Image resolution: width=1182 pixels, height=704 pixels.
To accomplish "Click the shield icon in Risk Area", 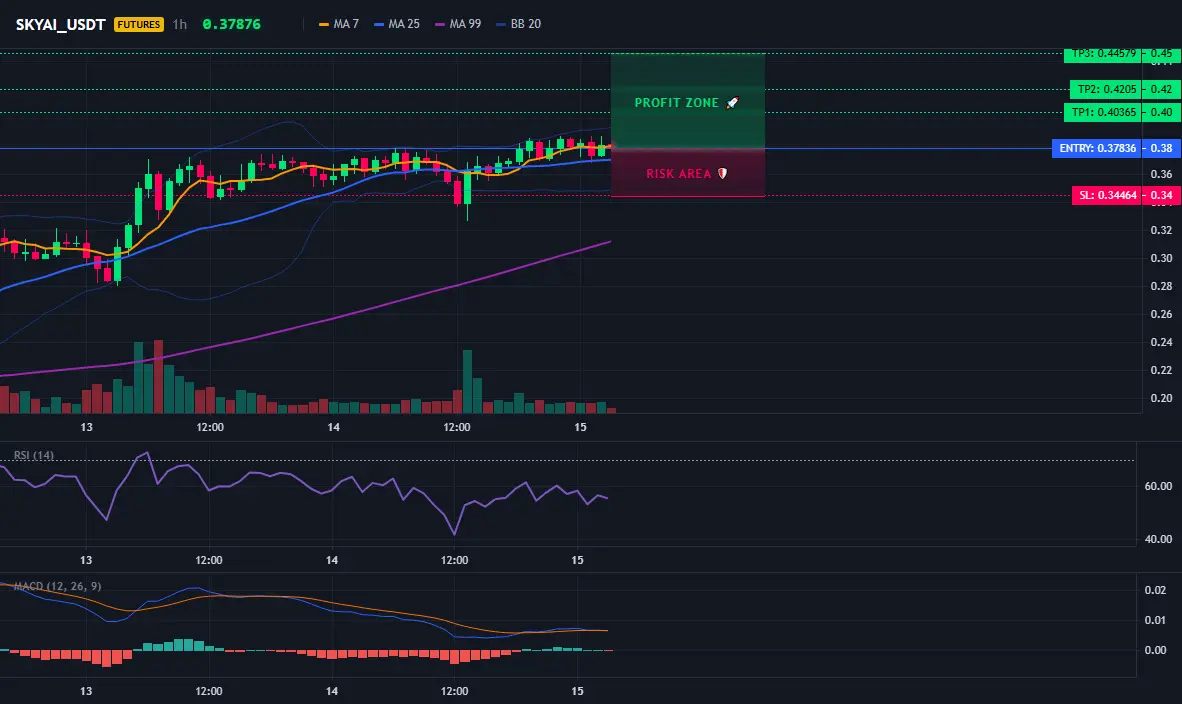I will [x=722, y=173].
